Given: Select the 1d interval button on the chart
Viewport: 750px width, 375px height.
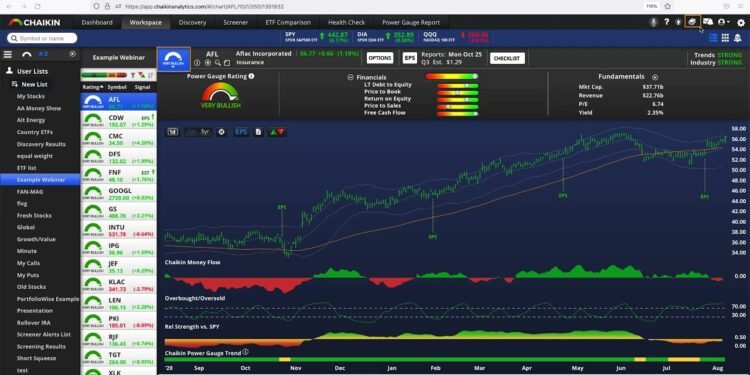Looking at the screenshot, I should pyautogui.click(x=173, y=132).
